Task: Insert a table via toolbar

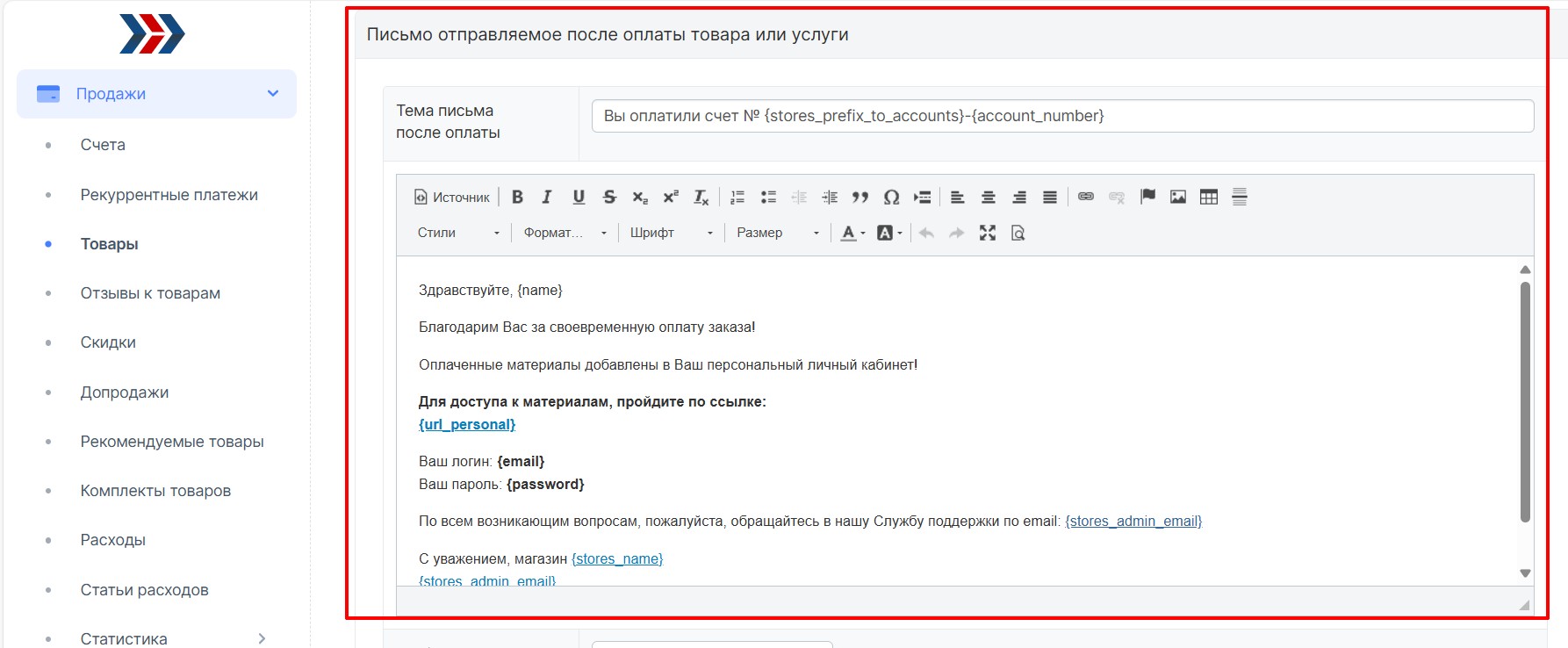Action: [1209, 197]
